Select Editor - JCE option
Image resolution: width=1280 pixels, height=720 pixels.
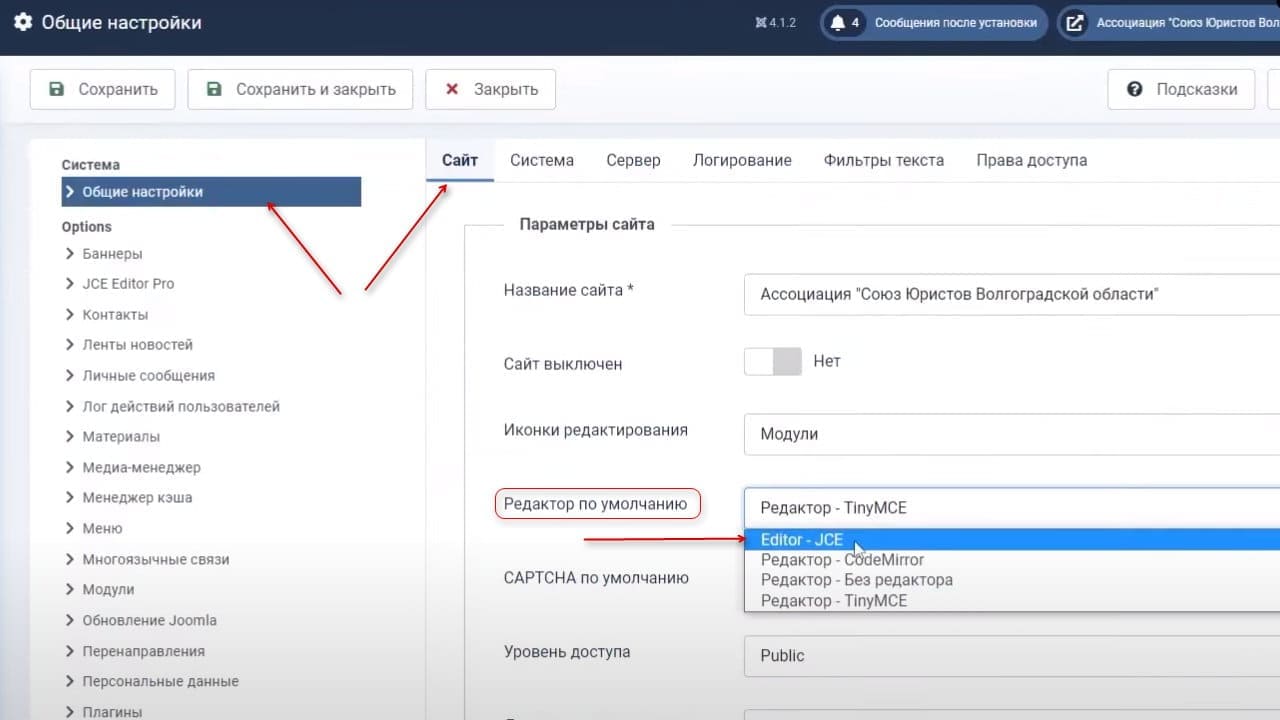tap(1012, 540)
